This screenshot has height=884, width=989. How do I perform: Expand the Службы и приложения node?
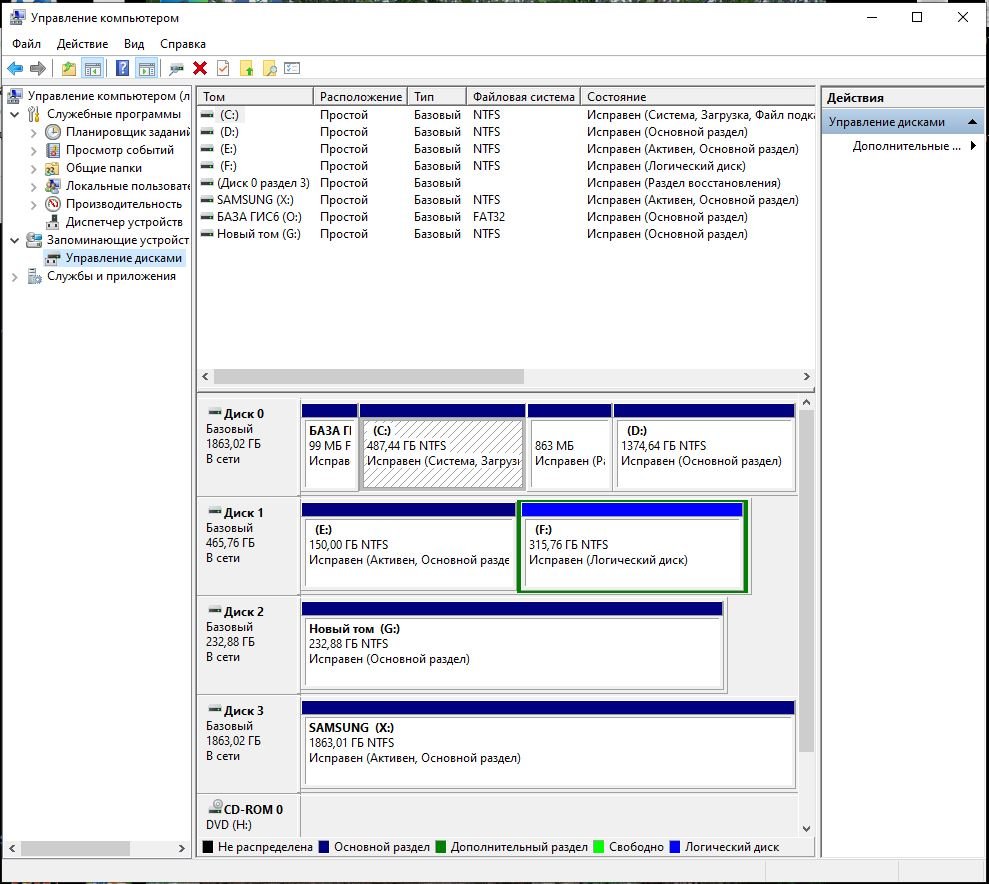(x=15, y=276)
